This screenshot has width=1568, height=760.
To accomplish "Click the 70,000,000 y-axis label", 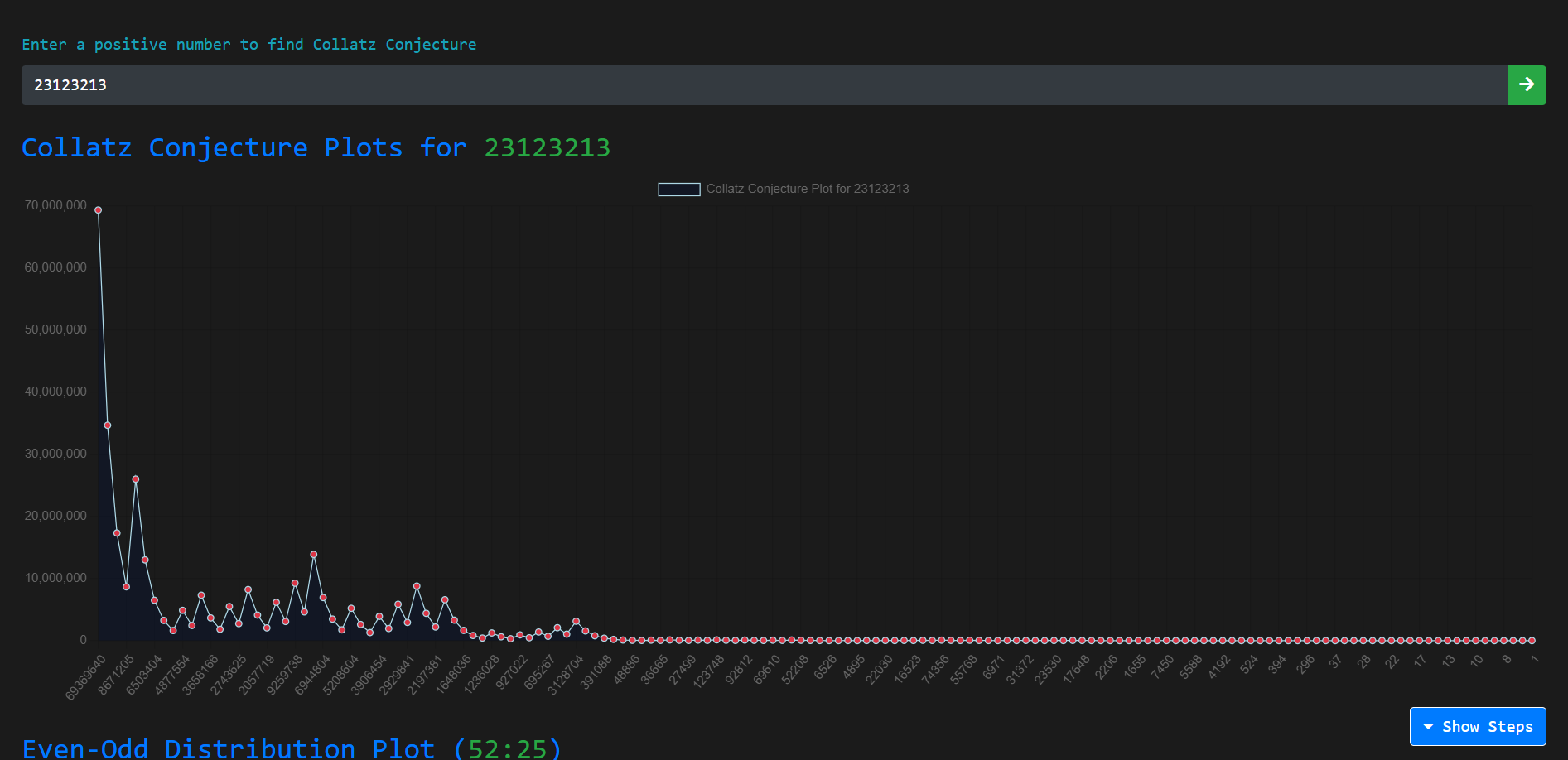I will pos(55,205).
